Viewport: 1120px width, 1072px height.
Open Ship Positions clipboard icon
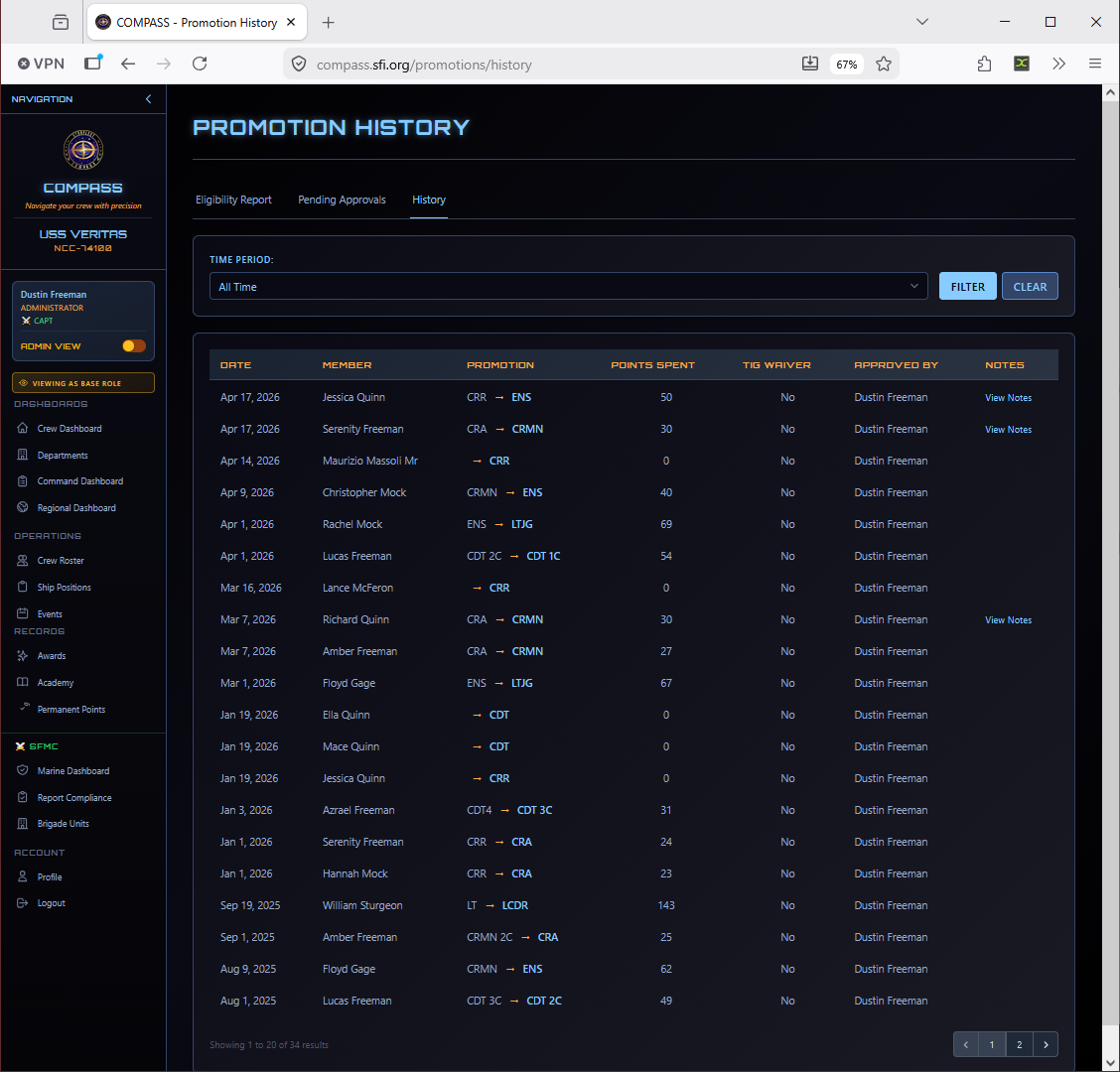point(22,587)
